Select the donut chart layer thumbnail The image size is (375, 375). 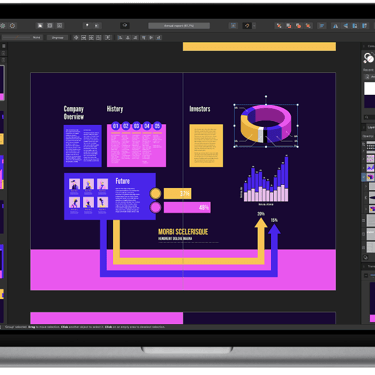371,177
